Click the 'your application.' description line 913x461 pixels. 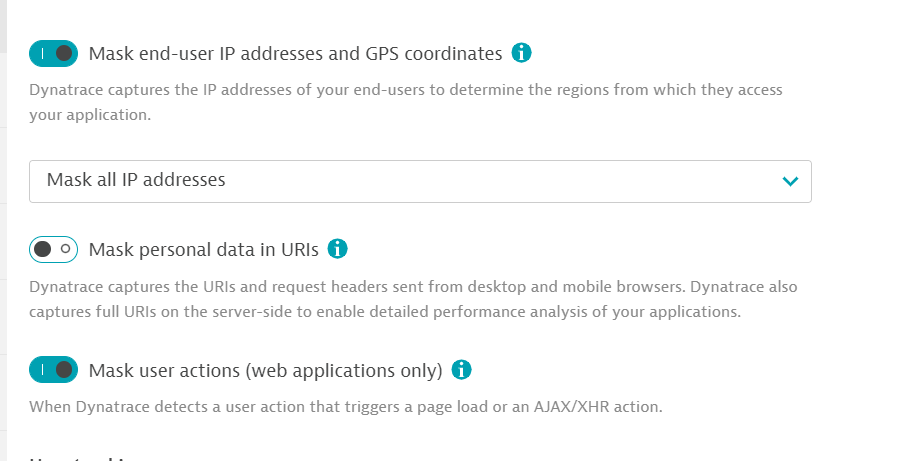89,115
